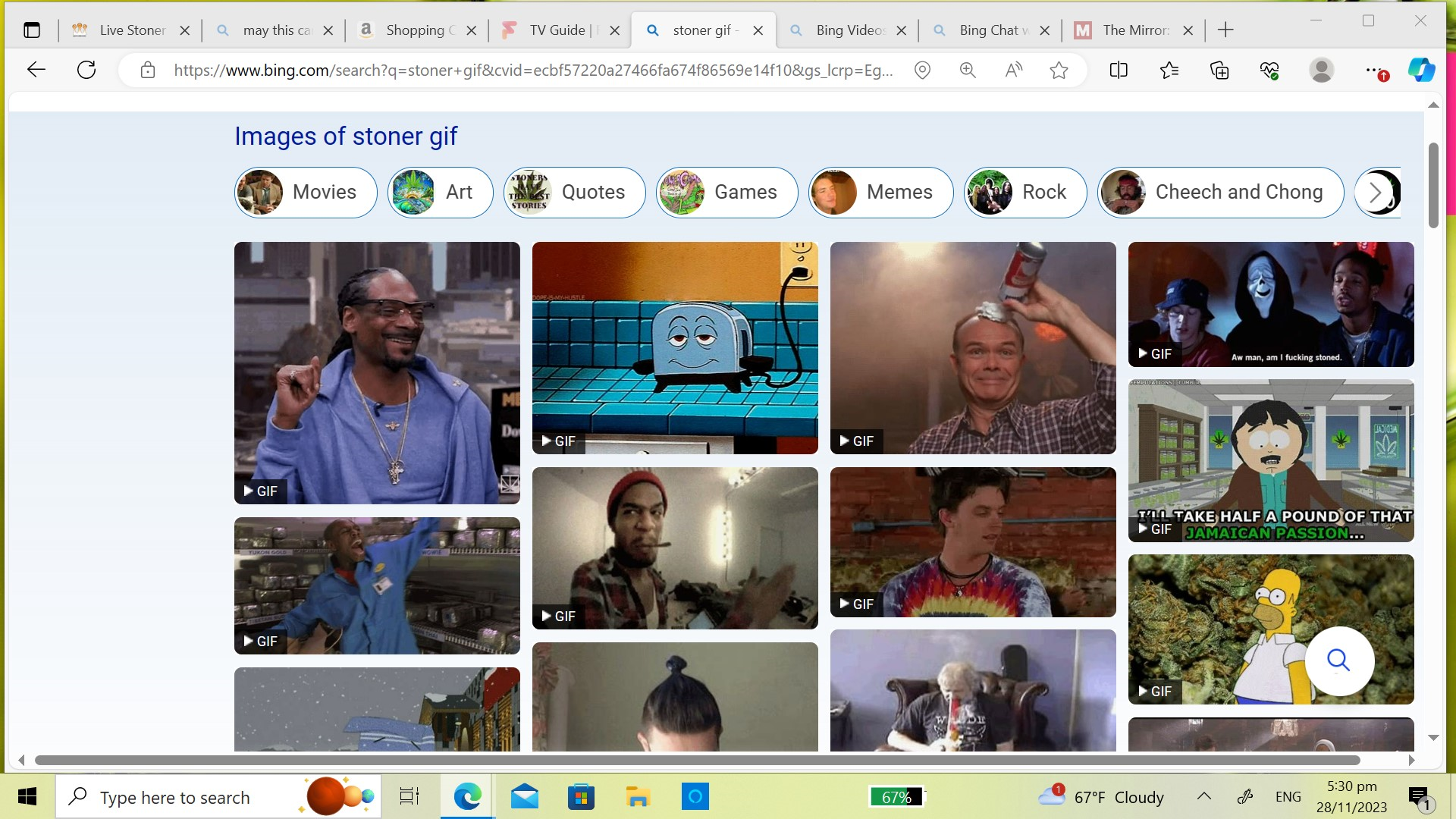
Task: Filter images by Rock chip
Action: [1025, 193]
